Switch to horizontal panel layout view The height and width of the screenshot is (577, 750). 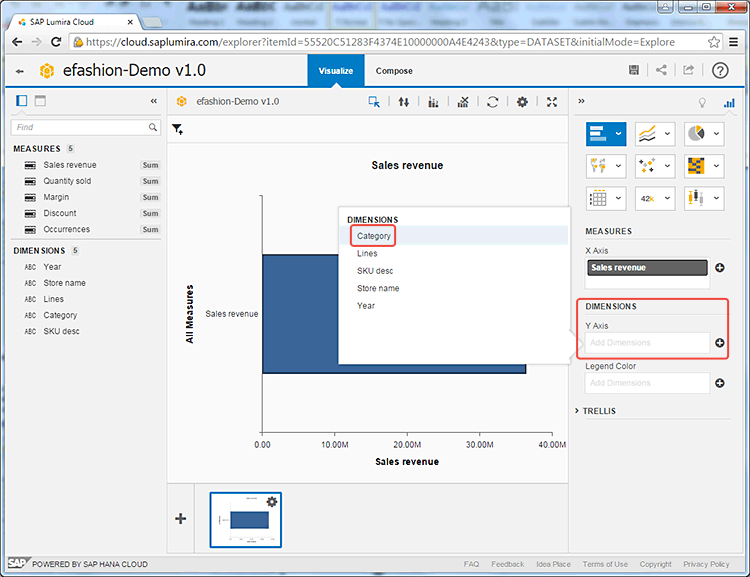[x=40, y=101]
